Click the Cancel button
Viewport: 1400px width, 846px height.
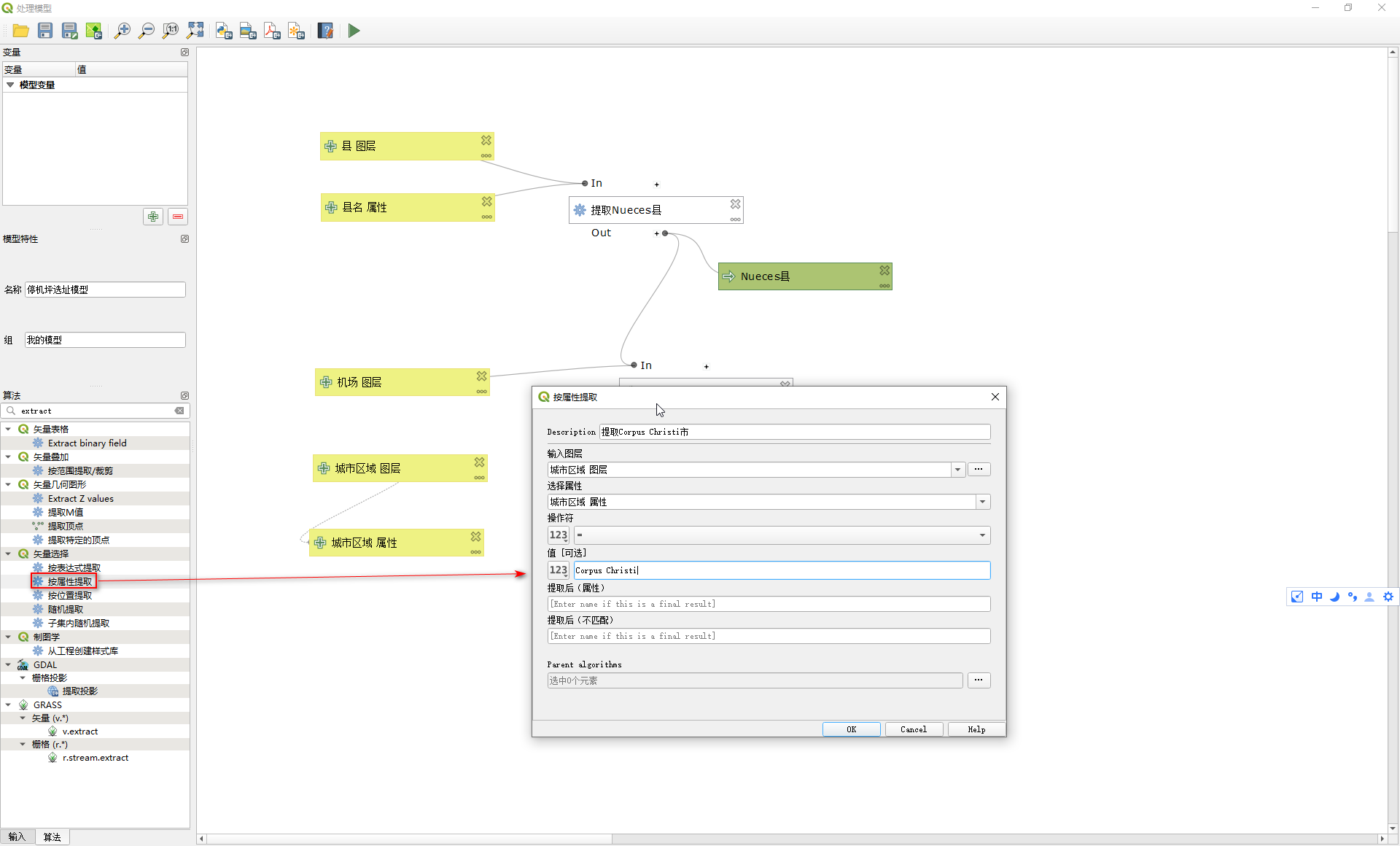click(x=913, y=729)
